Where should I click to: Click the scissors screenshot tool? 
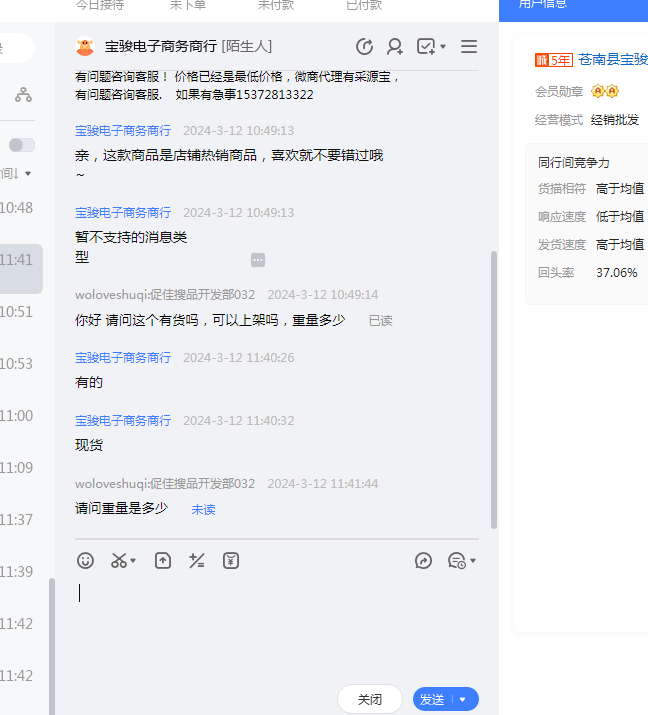point(119,561)
